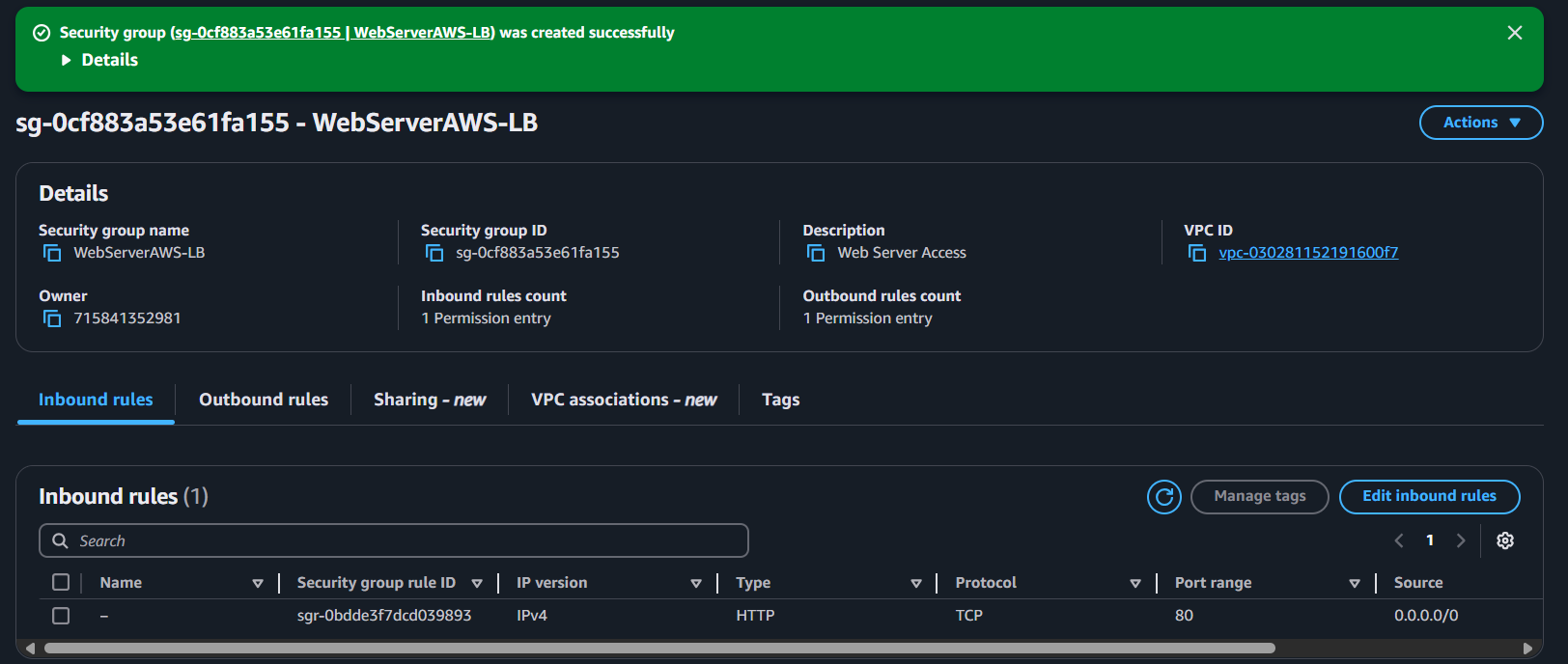The image size is (1568, 664).
Task: Open the VPC link vpc-030281152191600f7
Action: (1308, 253)
